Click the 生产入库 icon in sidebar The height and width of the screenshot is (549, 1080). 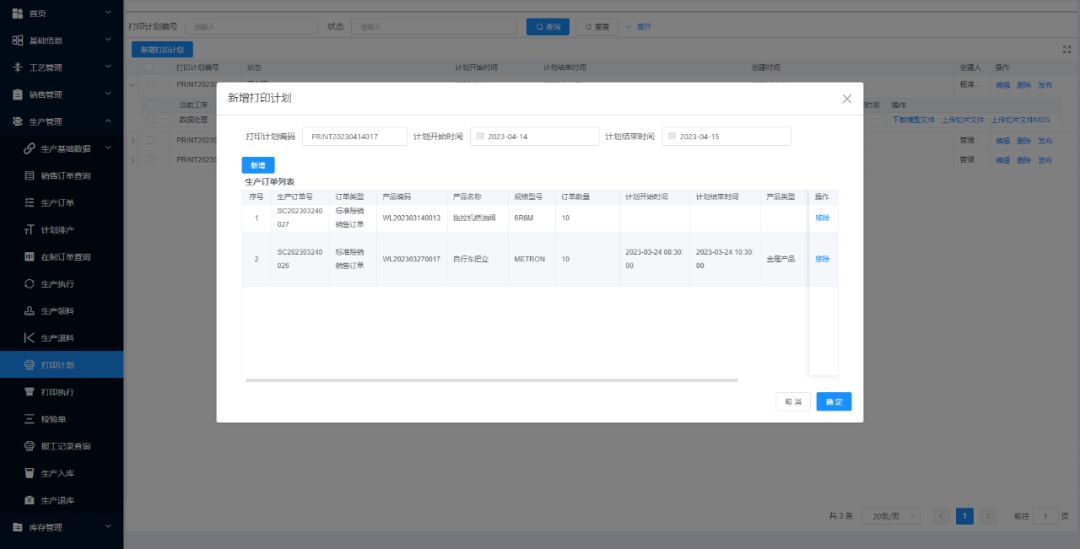click(29, 473)
